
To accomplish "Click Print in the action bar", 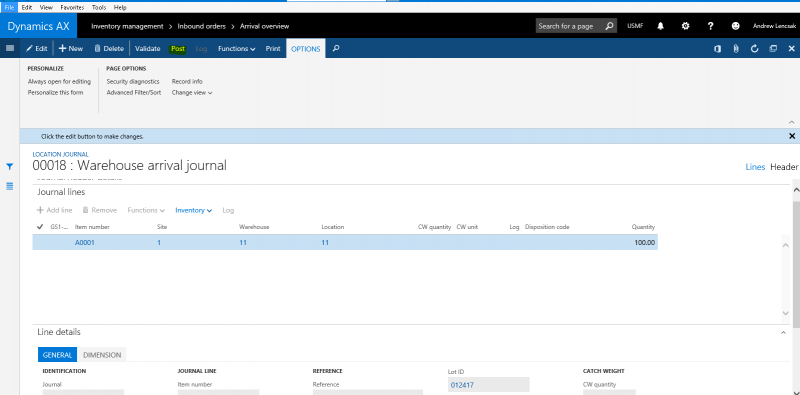I will (273, 48).
